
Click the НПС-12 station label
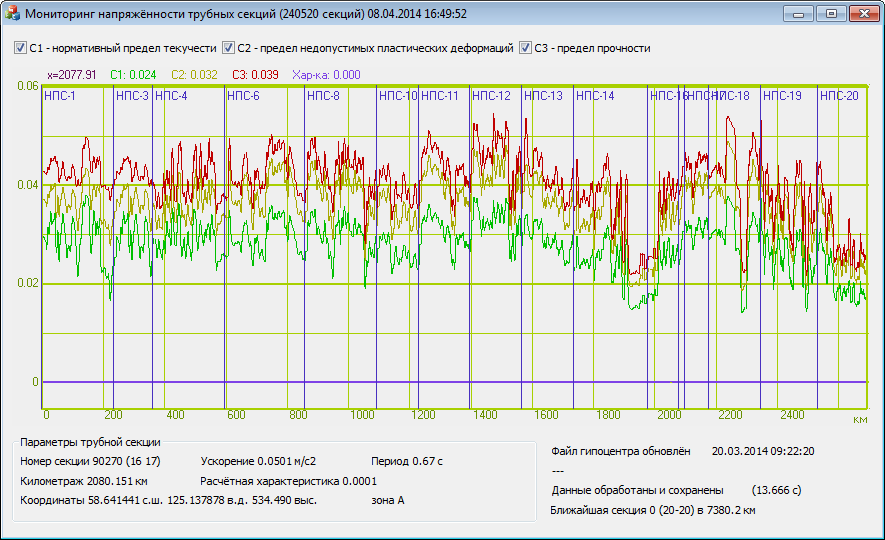pos(491,96)
